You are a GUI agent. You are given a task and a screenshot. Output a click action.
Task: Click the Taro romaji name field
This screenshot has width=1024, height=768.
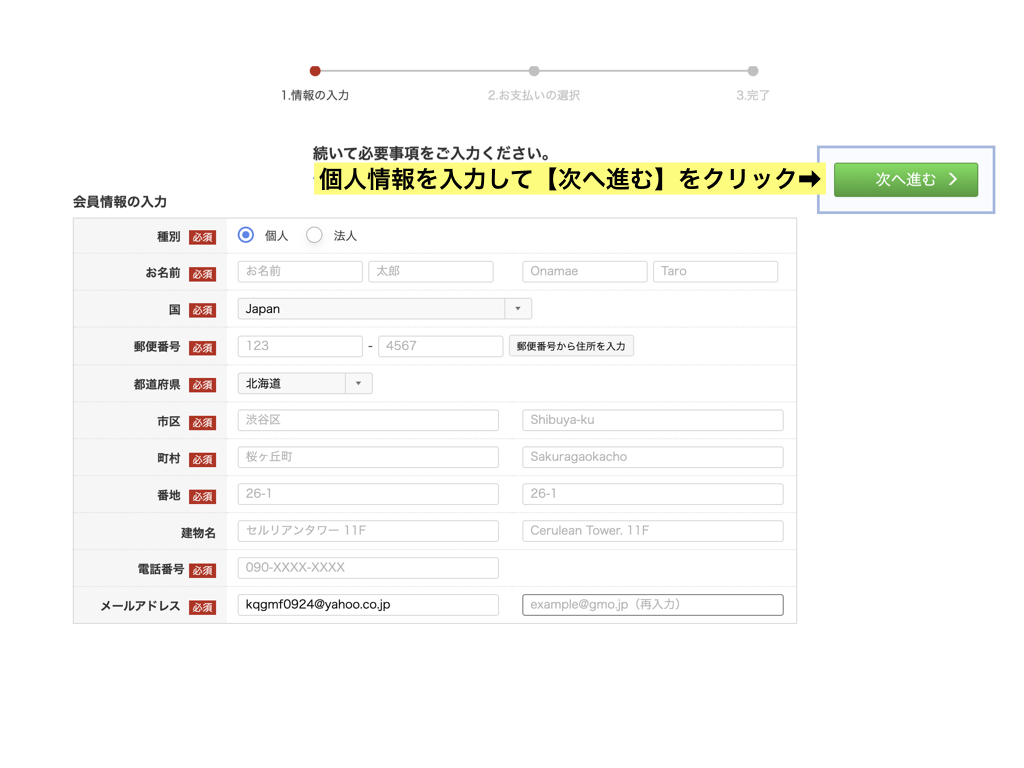coord(715,272)
